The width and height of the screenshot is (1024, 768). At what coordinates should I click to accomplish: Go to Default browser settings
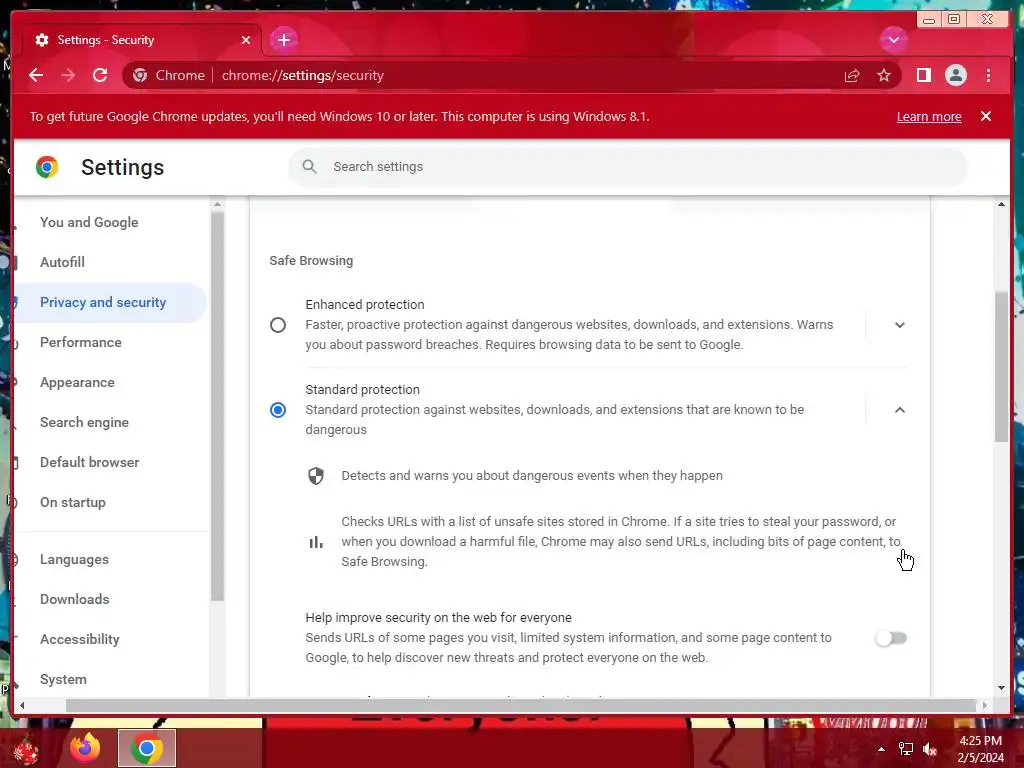coord(89,462)
